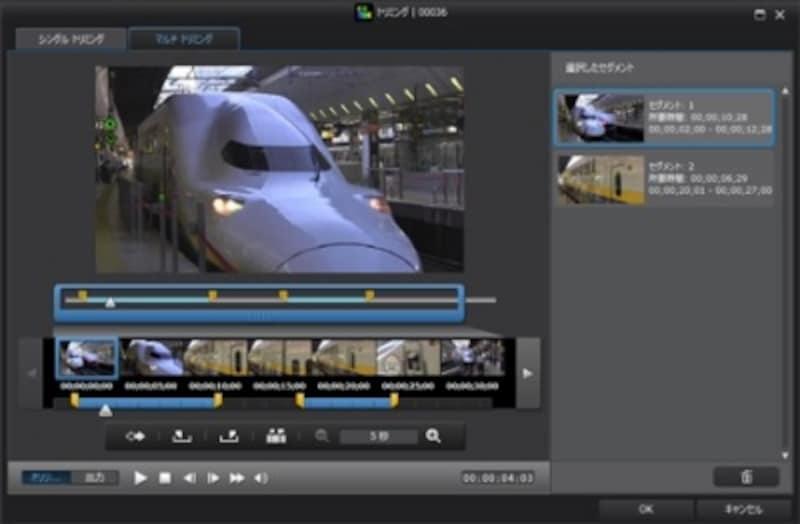Click the playhead triangle on upper trim bar
Screen dimensions: 800x524
(110, 303)
